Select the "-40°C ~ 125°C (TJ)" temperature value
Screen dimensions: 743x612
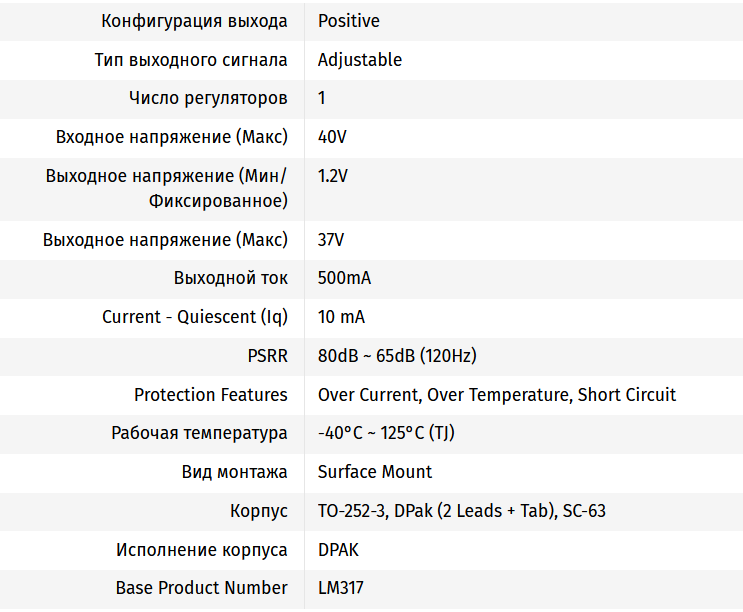(387, 434)
